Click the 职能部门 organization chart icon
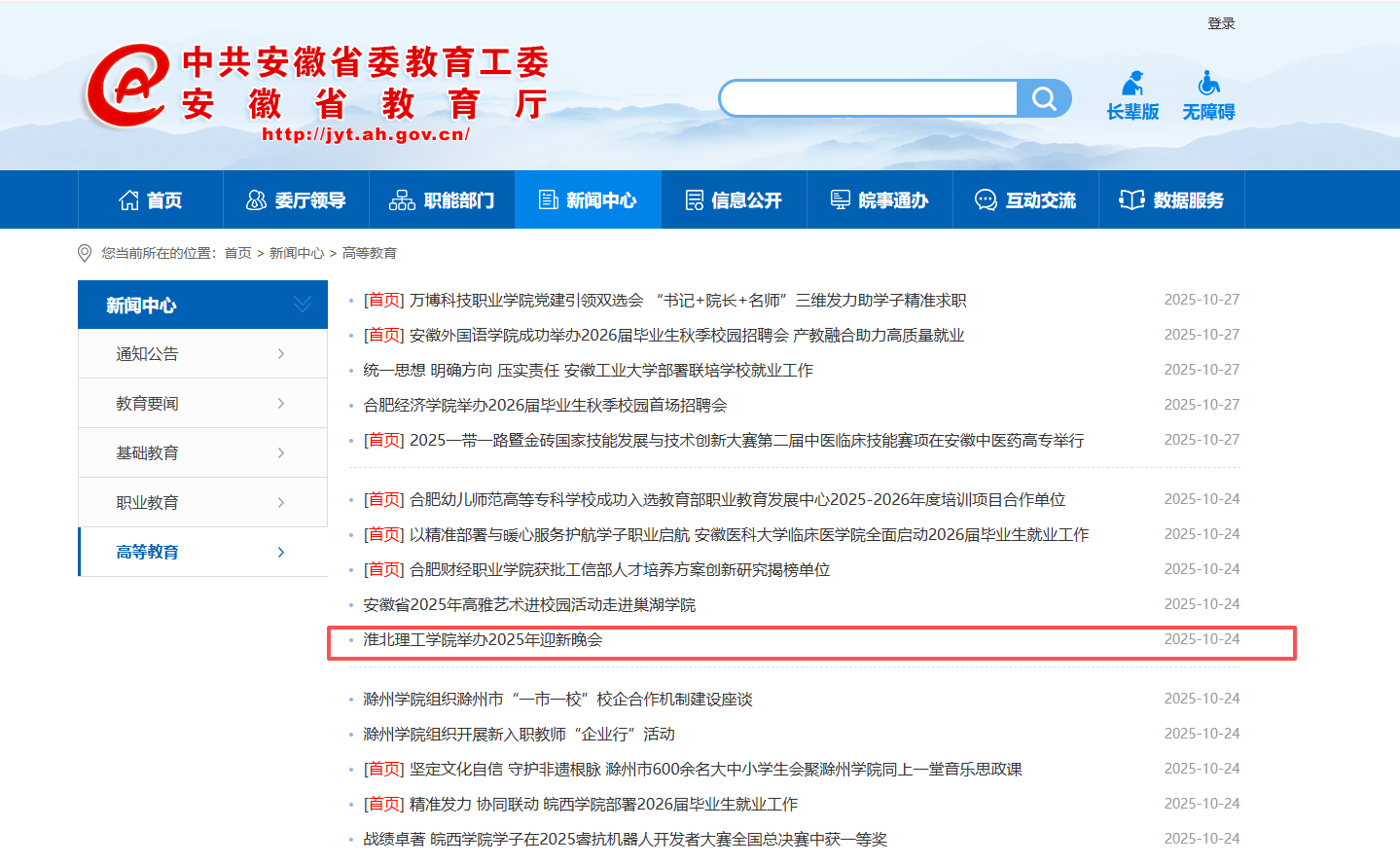Viewport: 1400px width, 865px height. tap(402, 200)
